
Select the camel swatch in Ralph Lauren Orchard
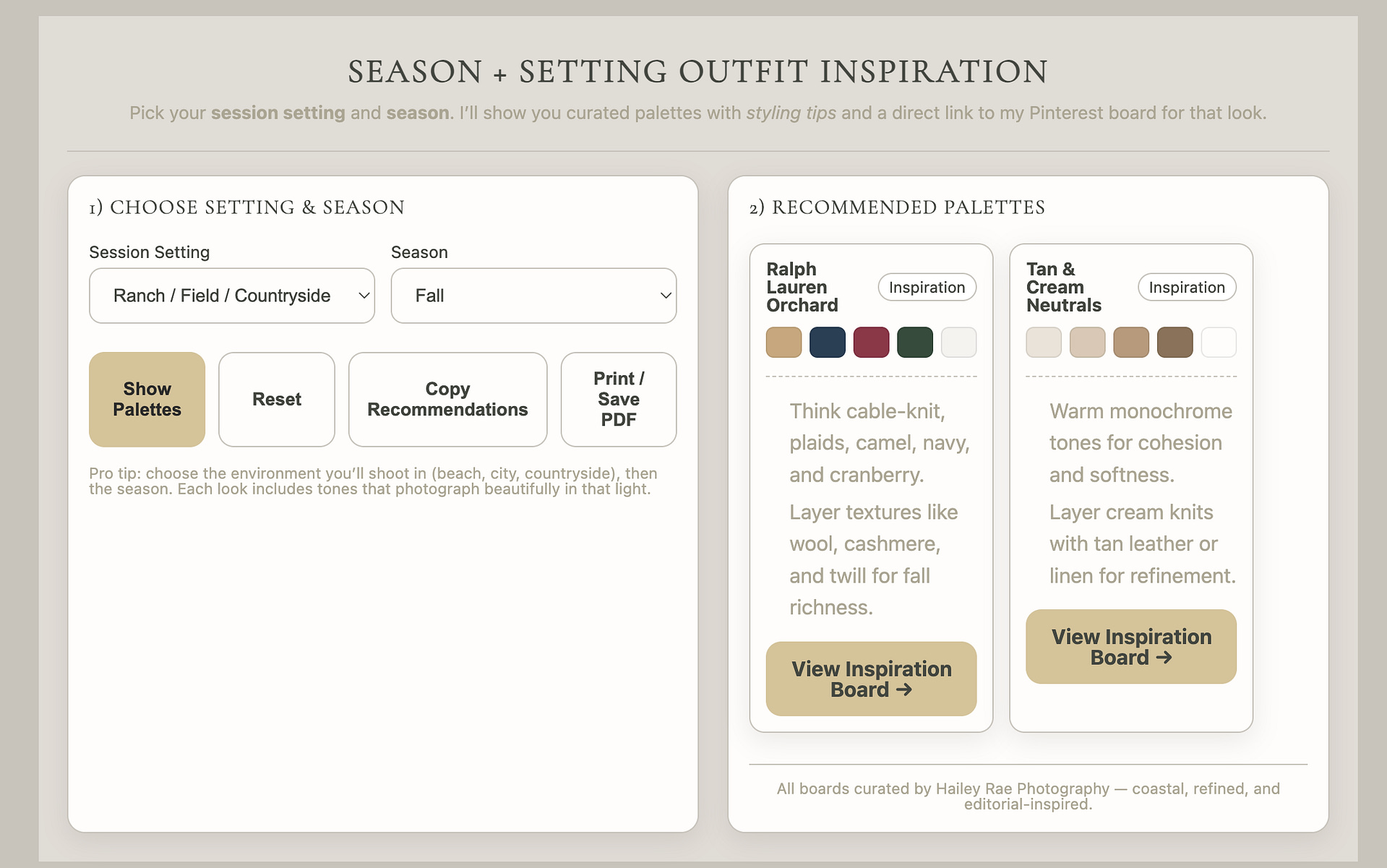pyautogui.click(x=783, y=342)
